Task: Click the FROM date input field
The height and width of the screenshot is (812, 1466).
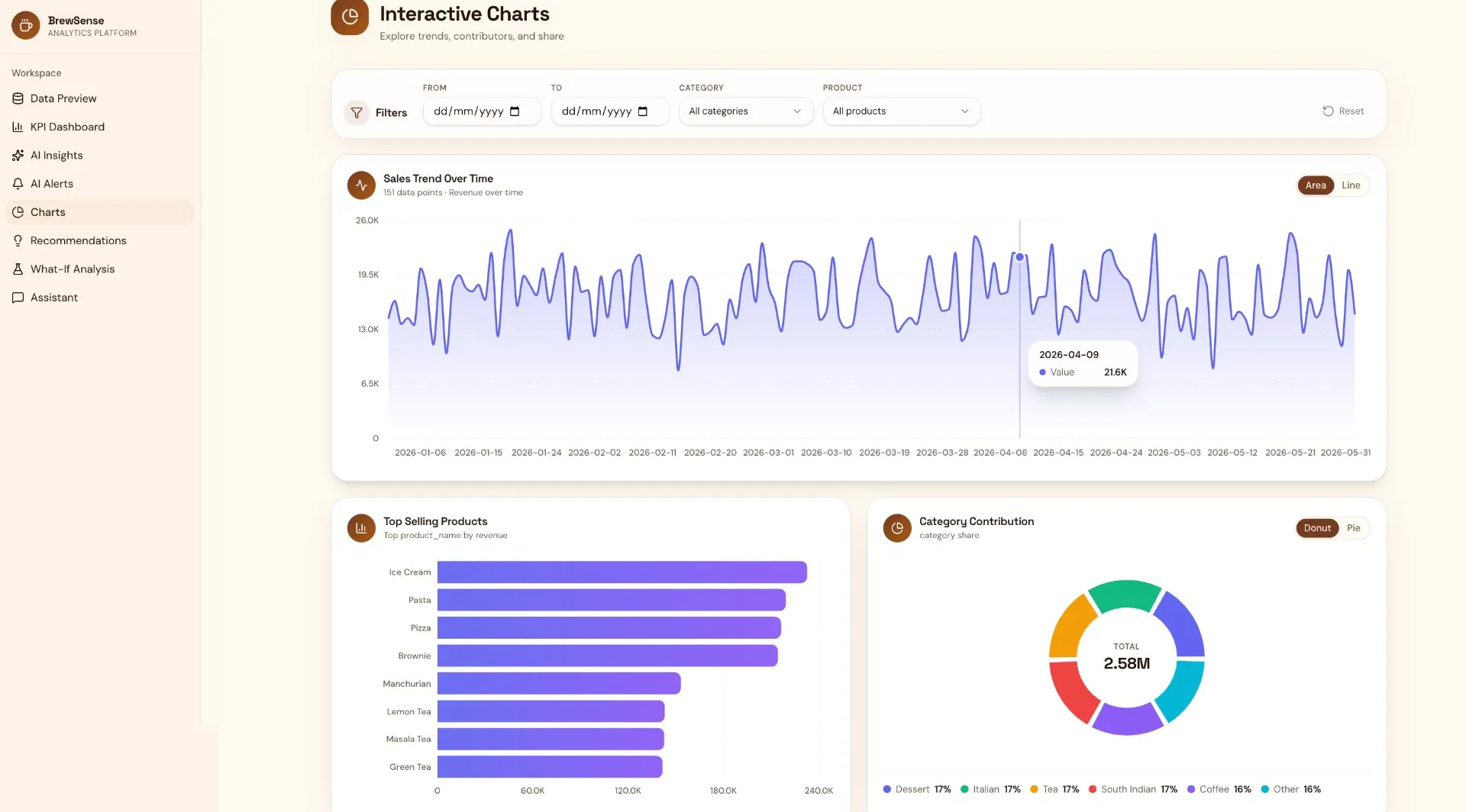Action: [482, 111]
